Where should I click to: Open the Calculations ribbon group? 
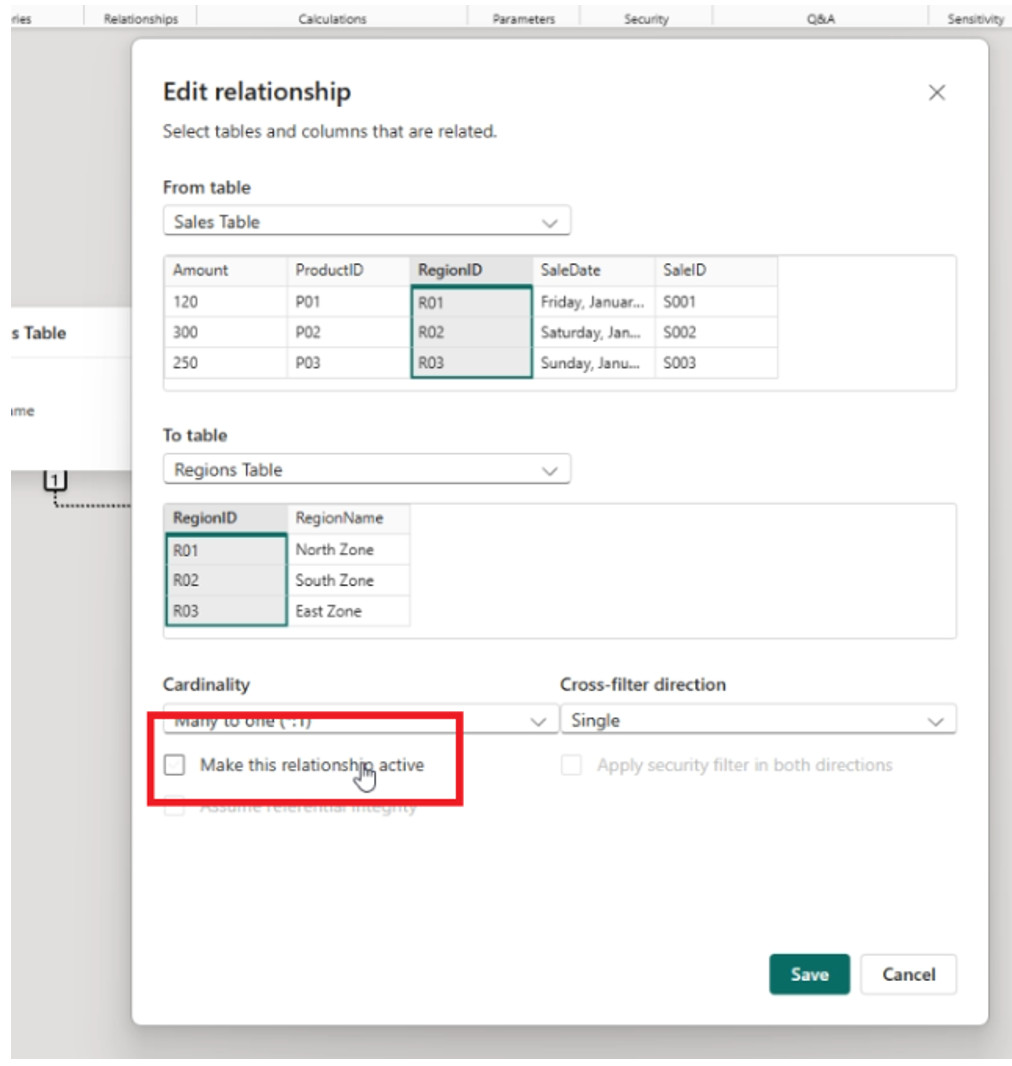click(332, 19)
